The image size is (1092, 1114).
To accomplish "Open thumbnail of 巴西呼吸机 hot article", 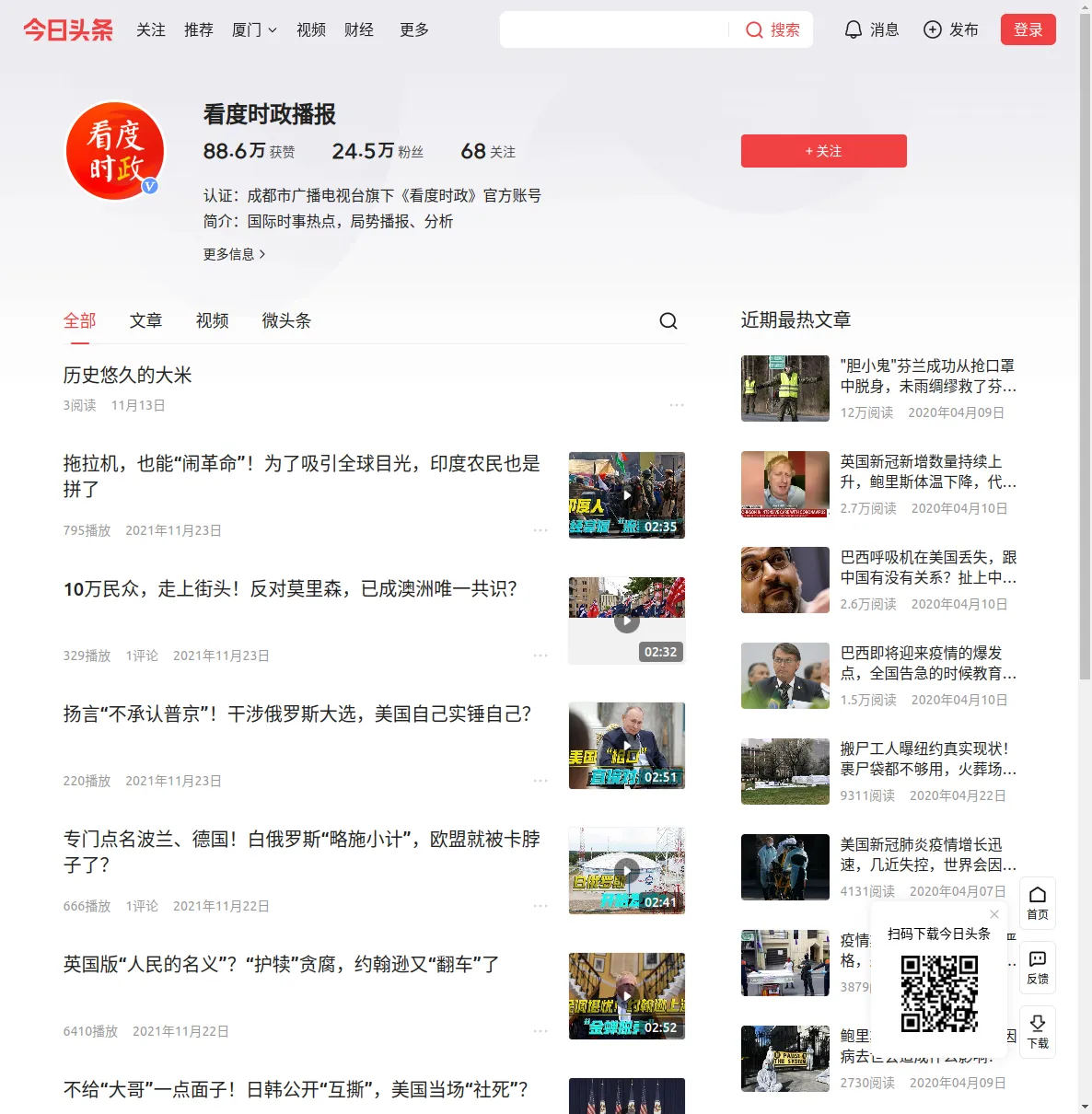I will click(785, 580).
